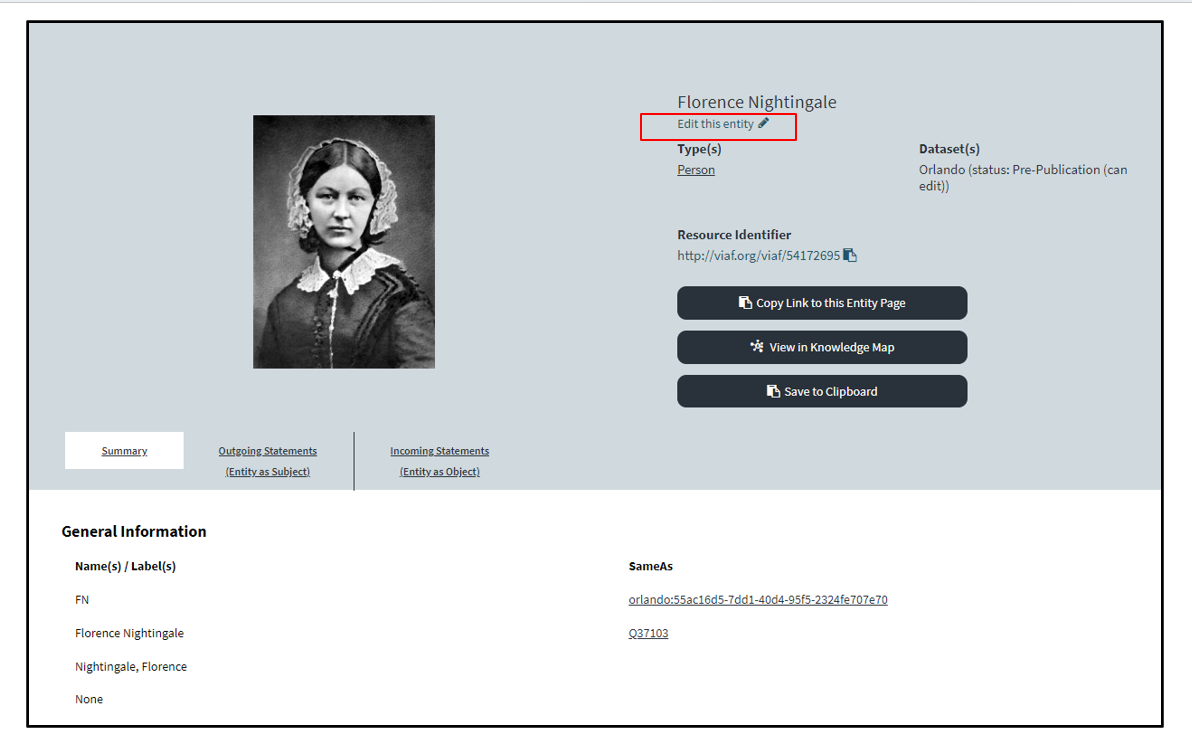The width and height of the screenshot is (1192, 742).
Task: Click the viaf.org resource identifier URL text
Action: (758, 256)
